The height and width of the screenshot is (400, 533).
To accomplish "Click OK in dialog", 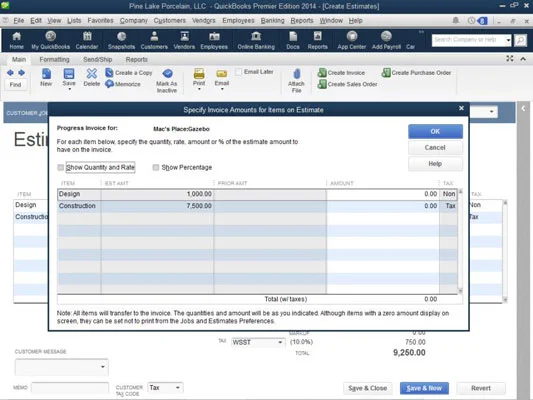I will 435,131.
